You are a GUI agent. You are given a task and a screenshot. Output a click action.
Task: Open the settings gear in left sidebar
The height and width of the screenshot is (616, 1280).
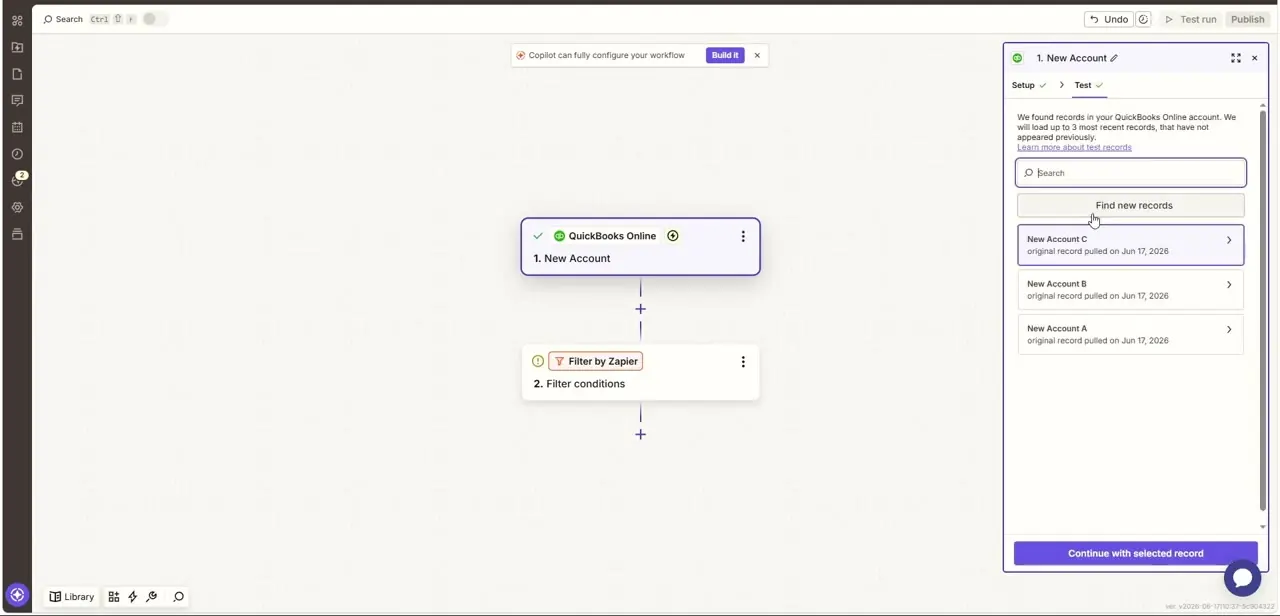(17, 207)
